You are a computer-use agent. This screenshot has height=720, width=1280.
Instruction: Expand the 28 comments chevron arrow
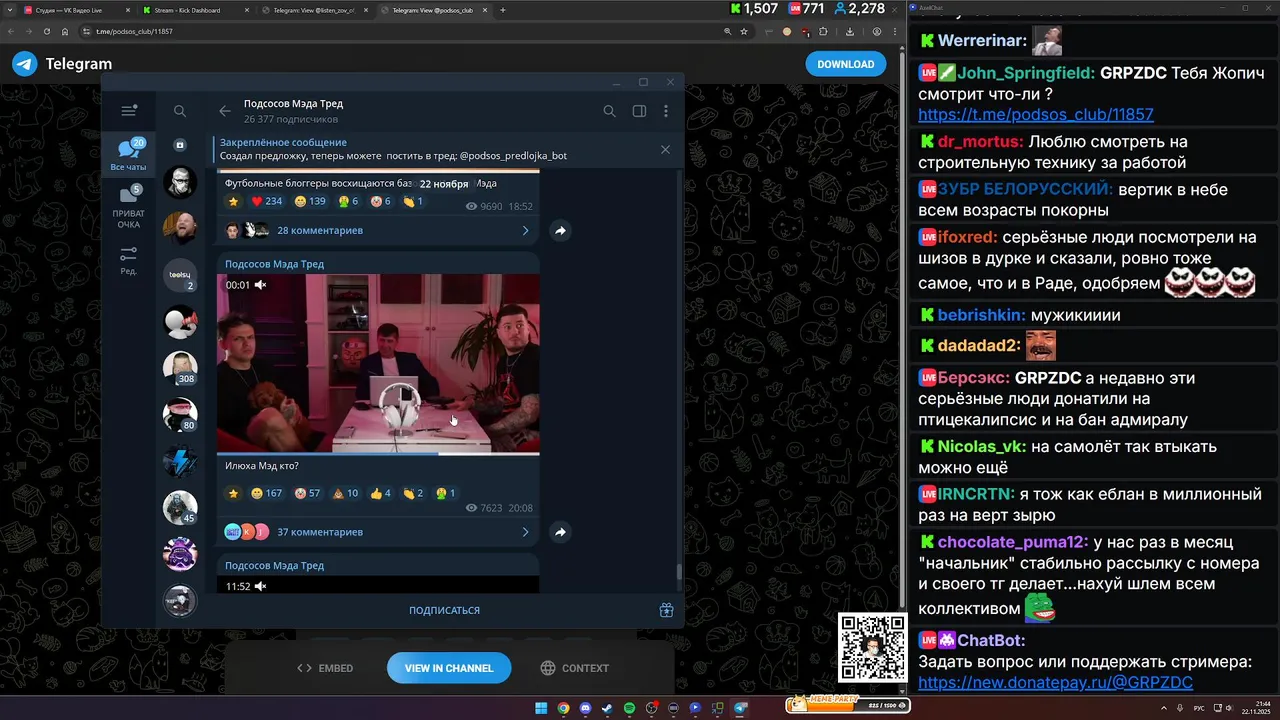525,230
